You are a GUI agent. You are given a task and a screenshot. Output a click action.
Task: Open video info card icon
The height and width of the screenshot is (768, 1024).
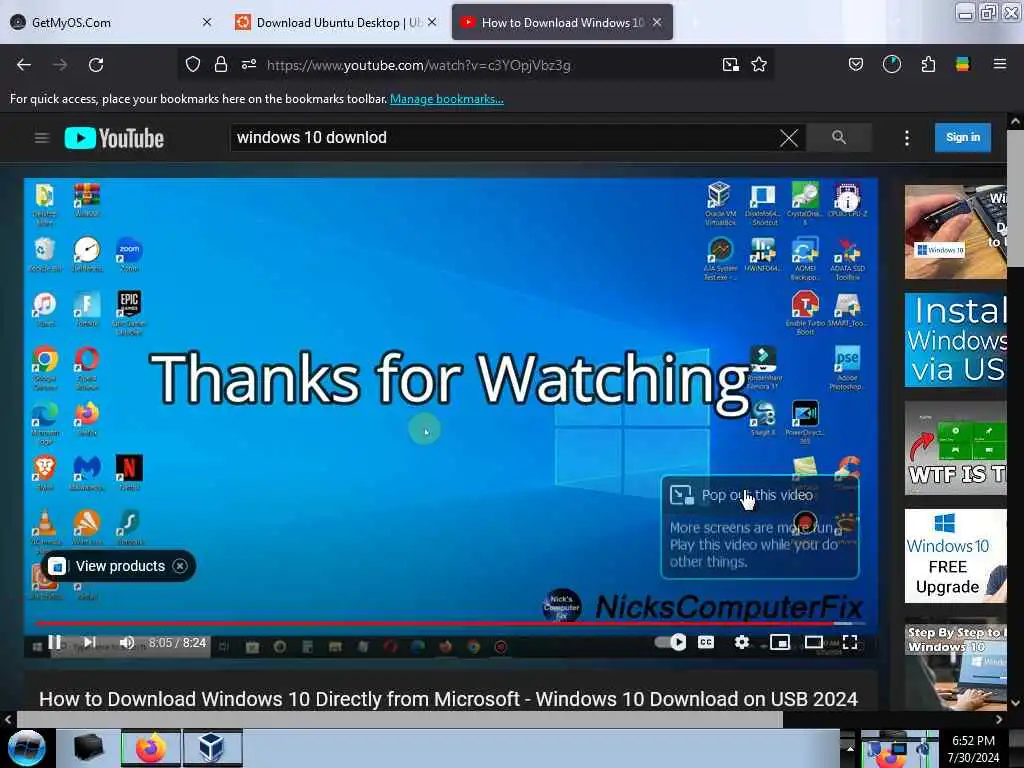pyautogui.click(x=847, y=202)
